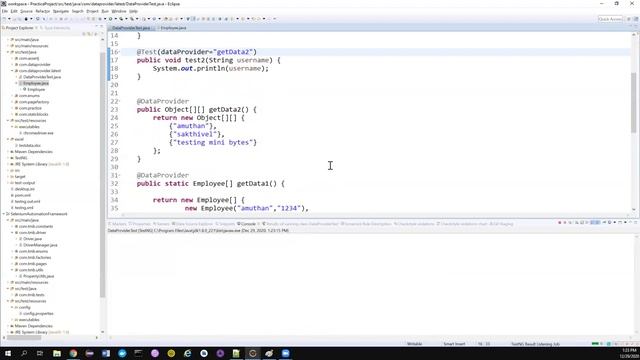The image size is (640, 360).
Task: Open the Windows Start menu
Action: [x=8, y=353]
